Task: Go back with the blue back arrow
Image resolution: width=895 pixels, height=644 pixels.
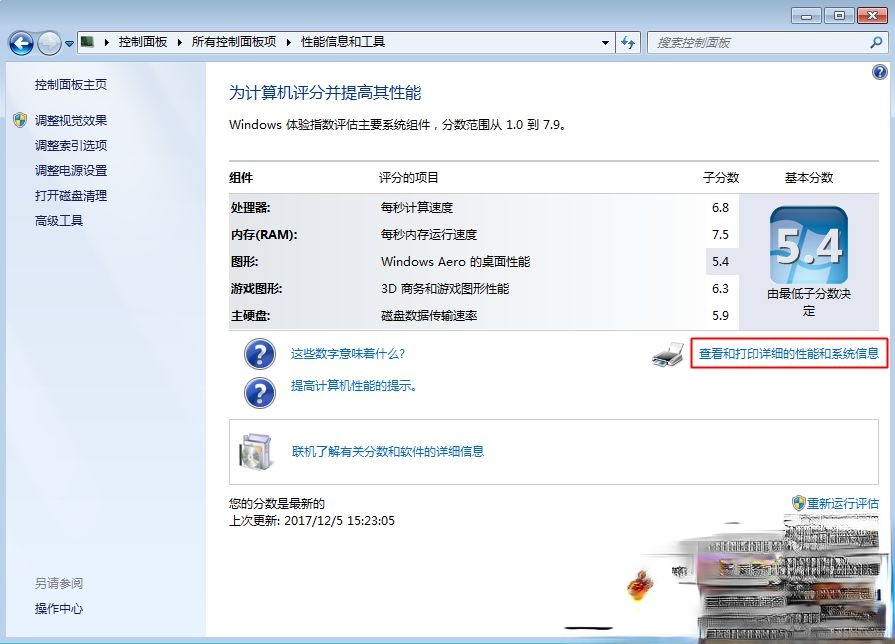Action: 21,43
